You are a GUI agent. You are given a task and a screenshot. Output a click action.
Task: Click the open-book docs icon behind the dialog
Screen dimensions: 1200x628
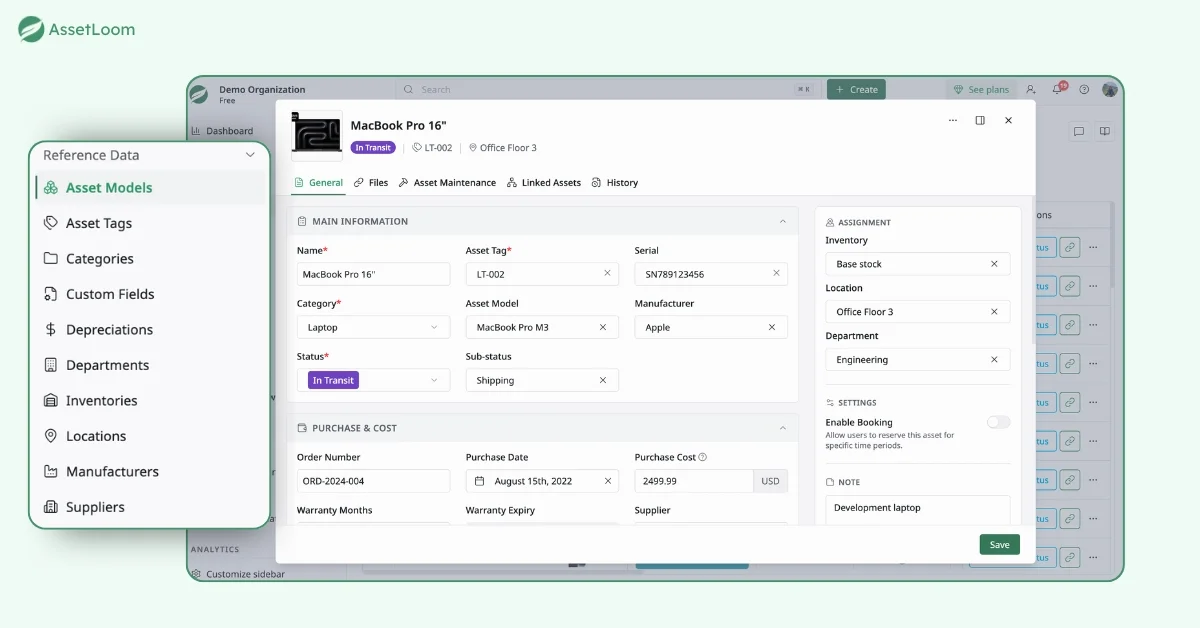tap(1105, 131)
